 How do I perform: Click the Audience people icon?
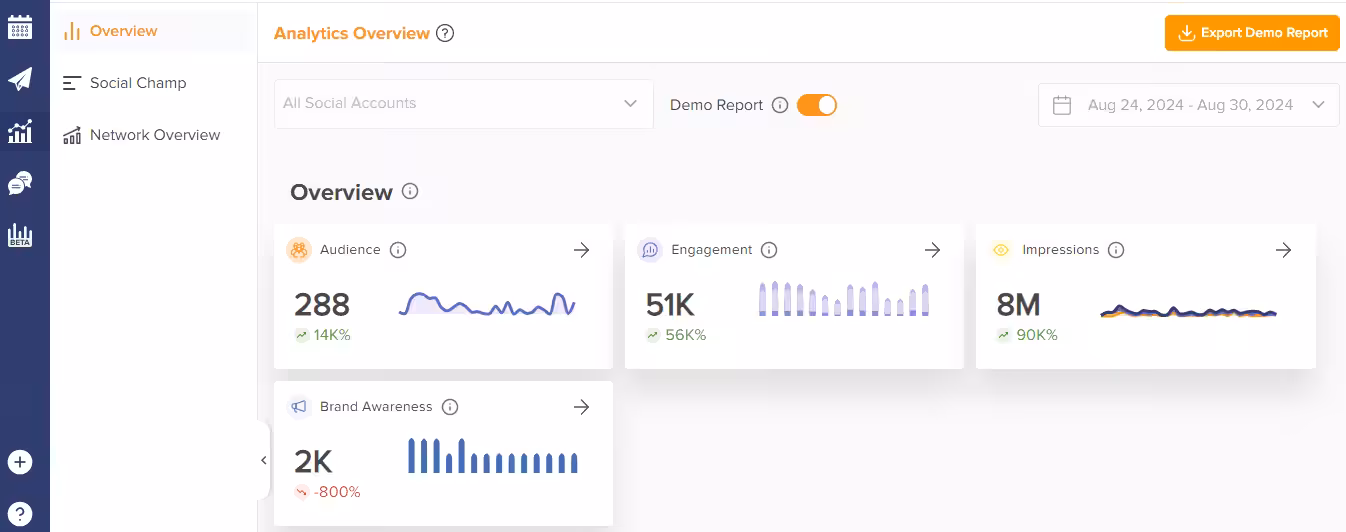coord(299,250)
